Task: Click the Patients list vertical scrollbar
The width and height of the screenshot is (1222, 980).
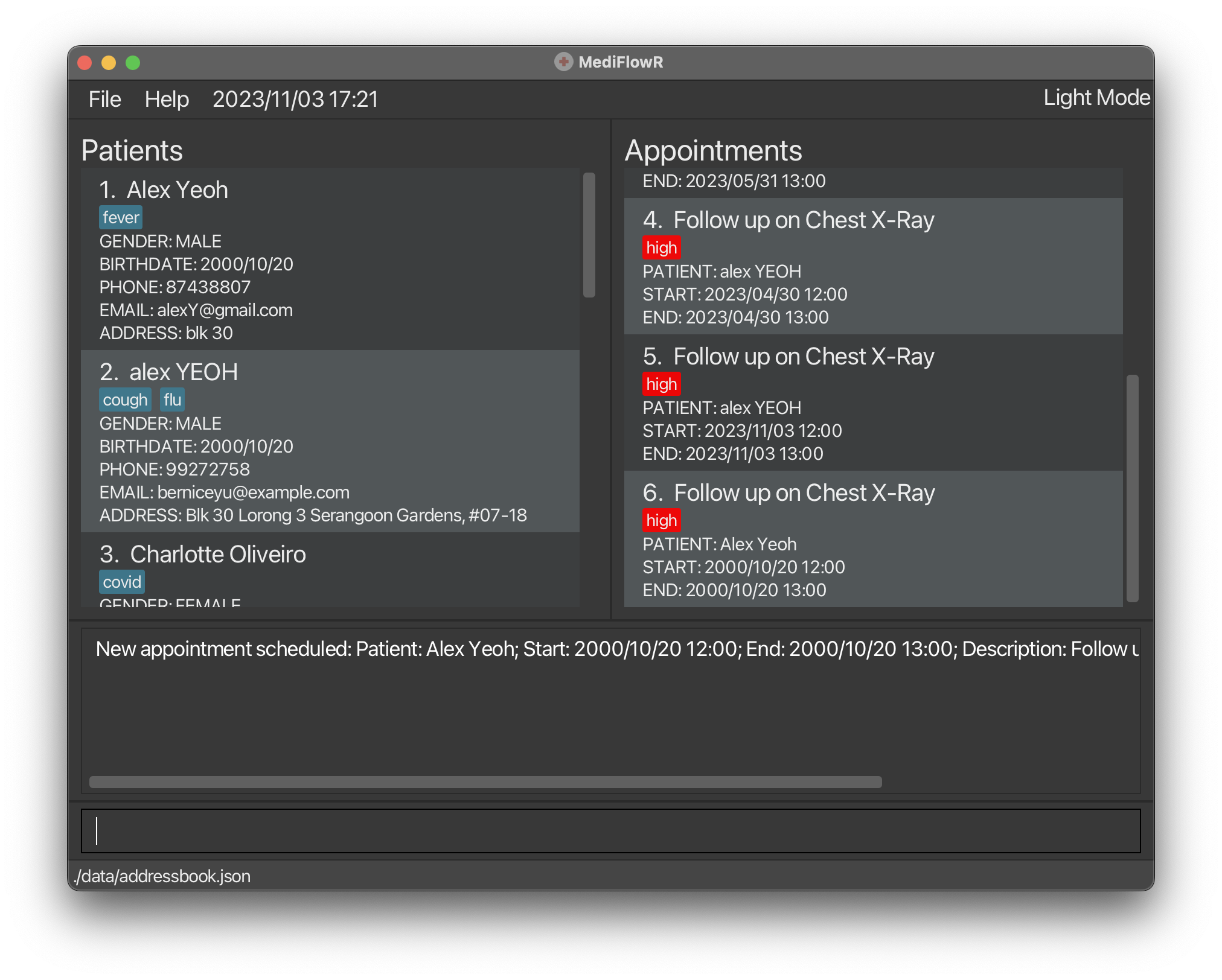Action: 589,235
